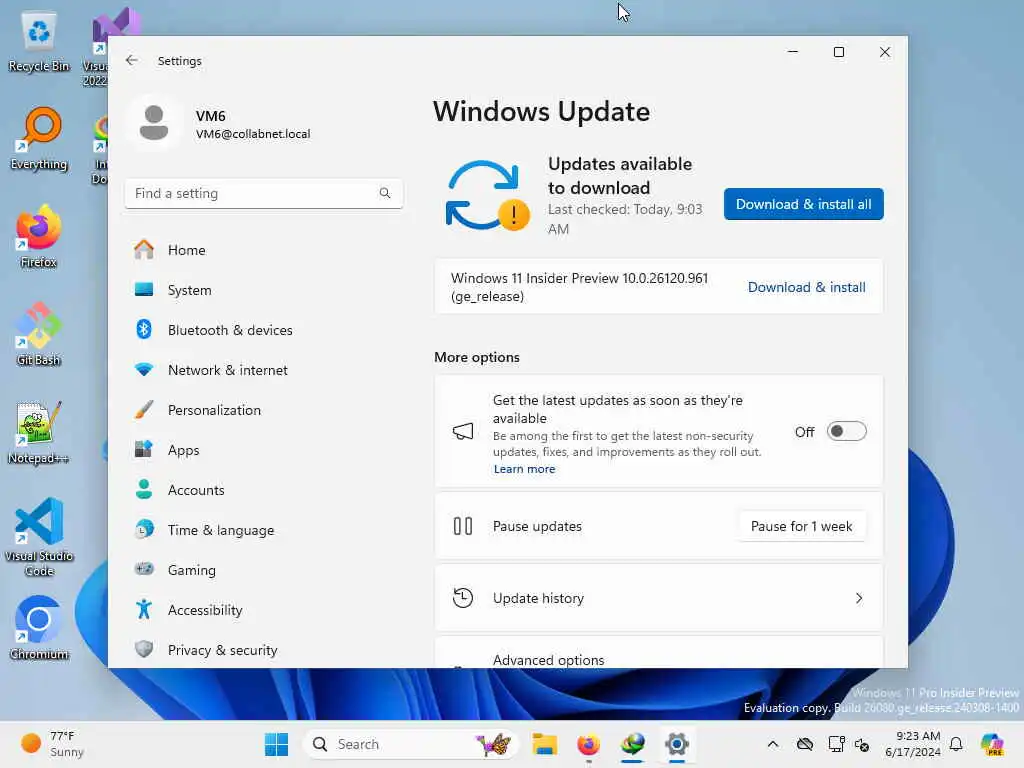The image size is (1024, 768).
Task: Click the Update history clock icon
Action: (463, 598)
